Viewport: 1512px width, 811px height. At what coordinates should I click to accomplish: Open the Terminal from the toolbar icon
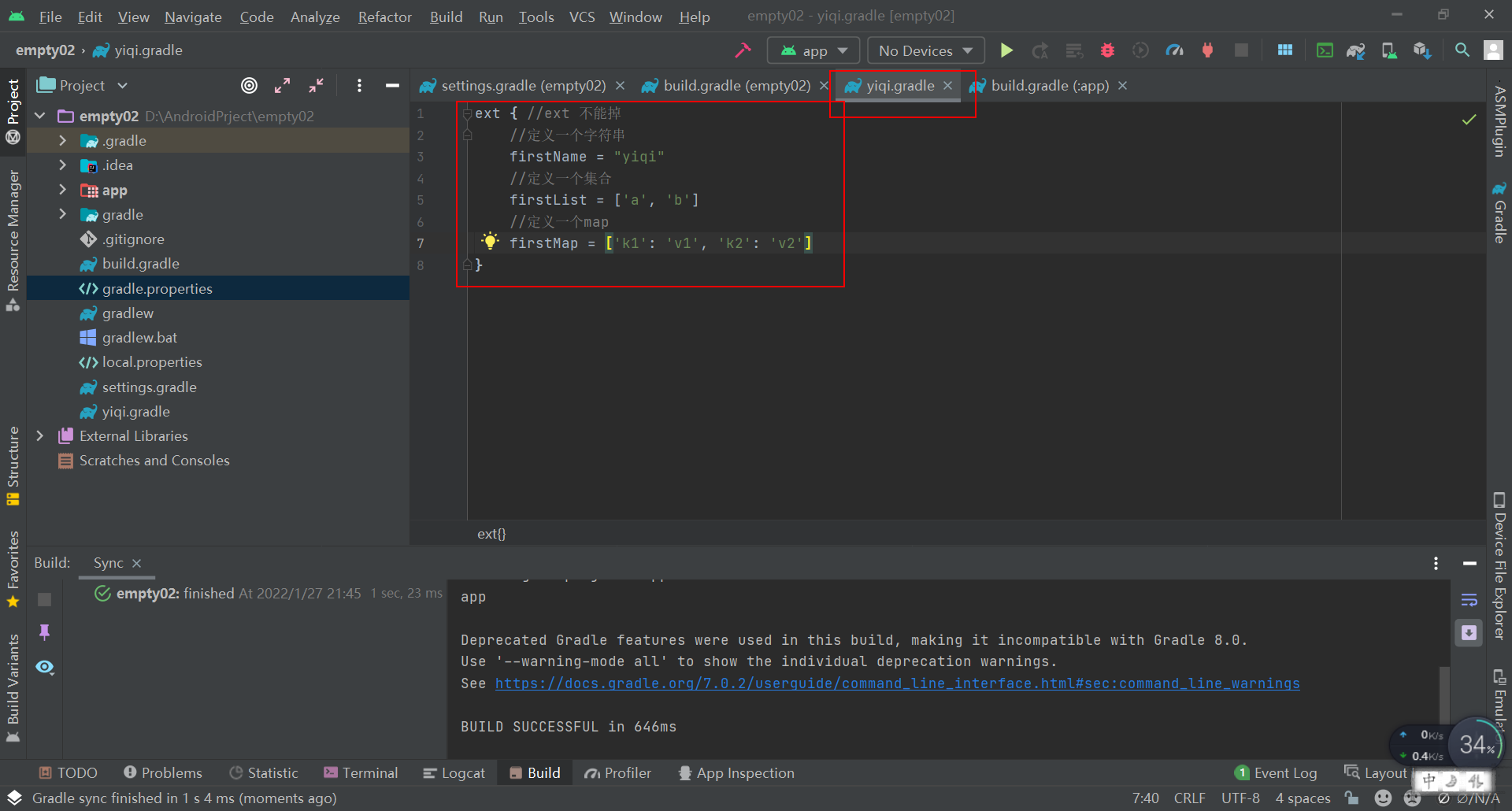[1325, 50]
